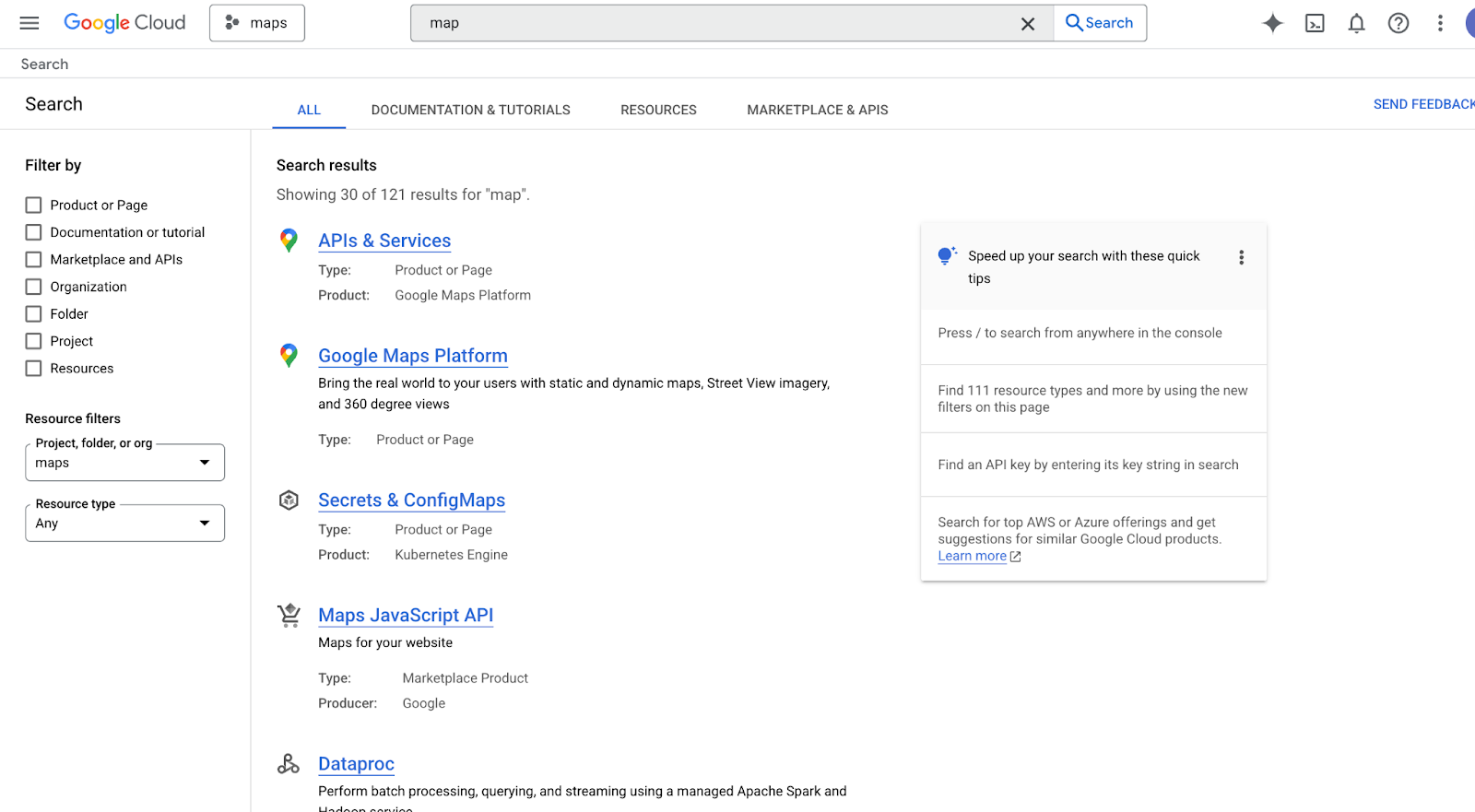This screenshot has height=812, width=1475.
Task: Follow the Learn more link
Action: (972, 556)
